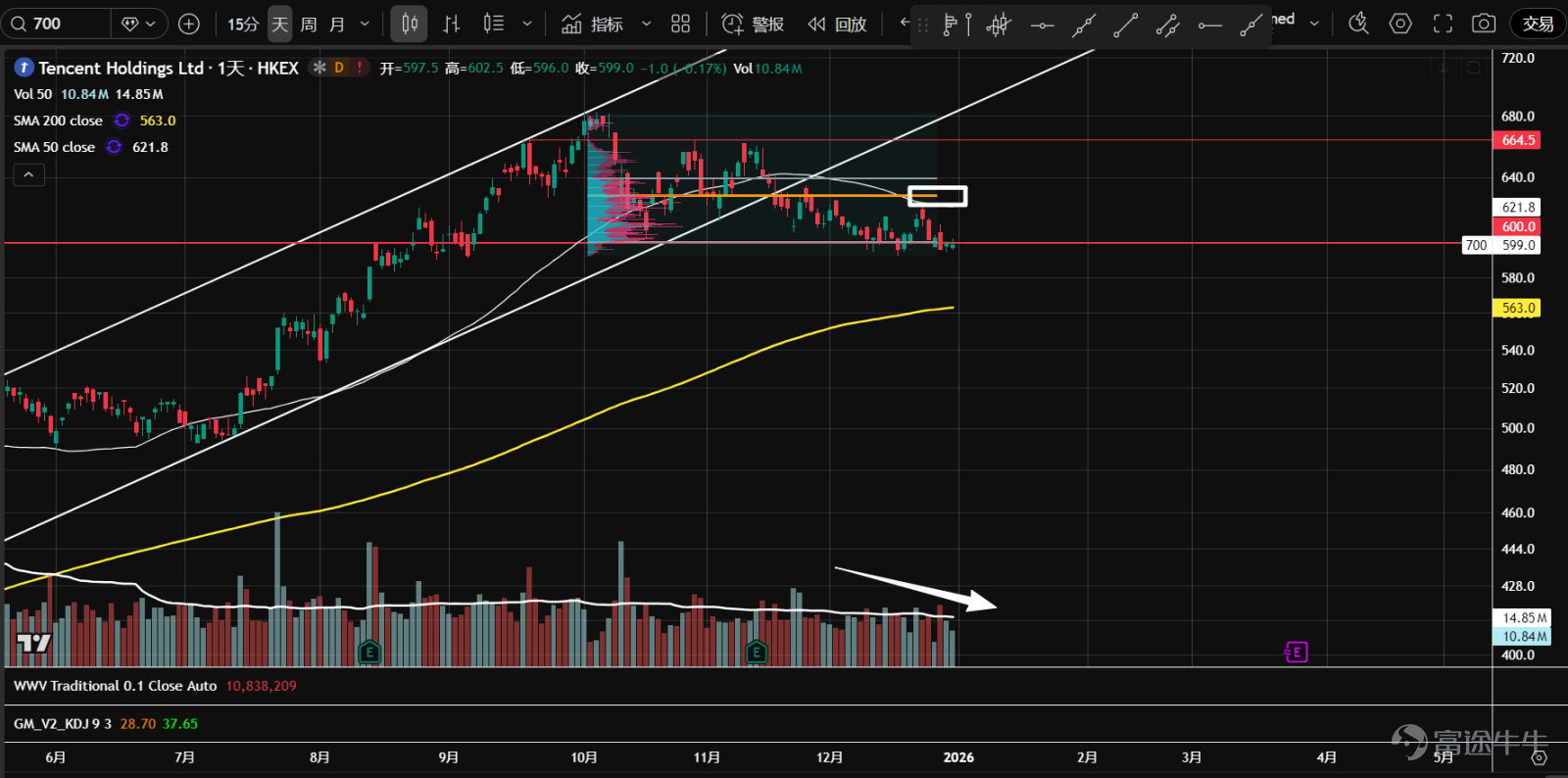Click the orange D delayed-data badge

point(339,68)
